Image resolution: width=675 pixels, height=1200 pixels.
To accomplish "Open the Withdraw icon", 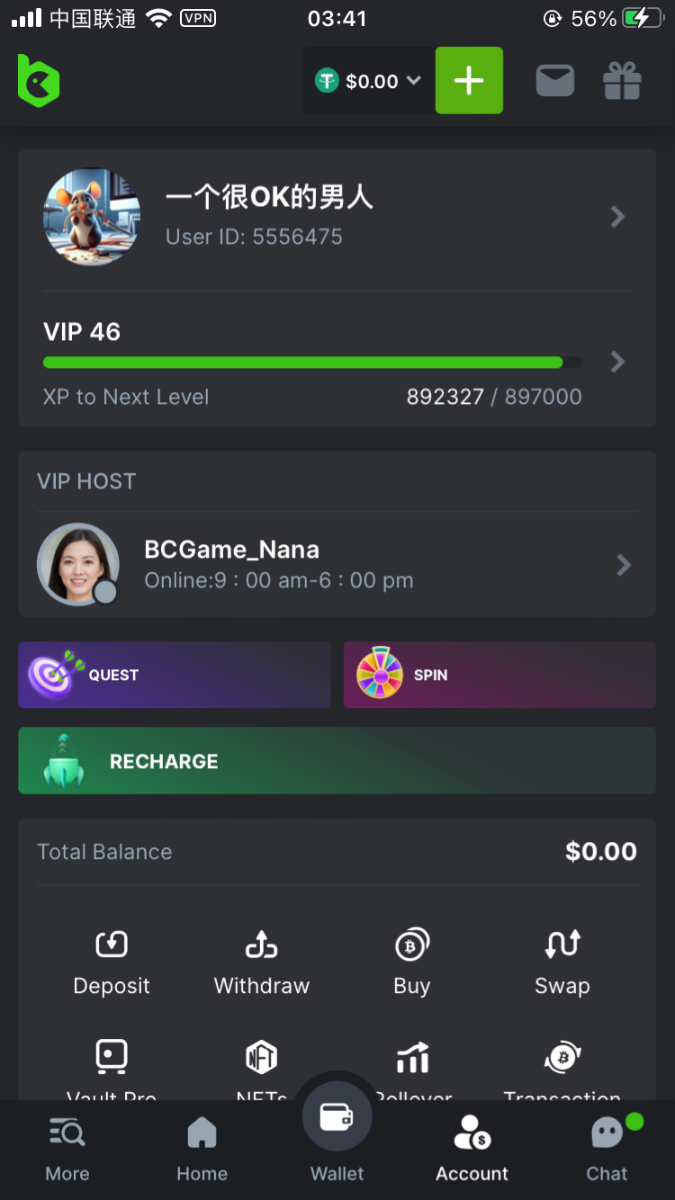I will click(261, 944).
